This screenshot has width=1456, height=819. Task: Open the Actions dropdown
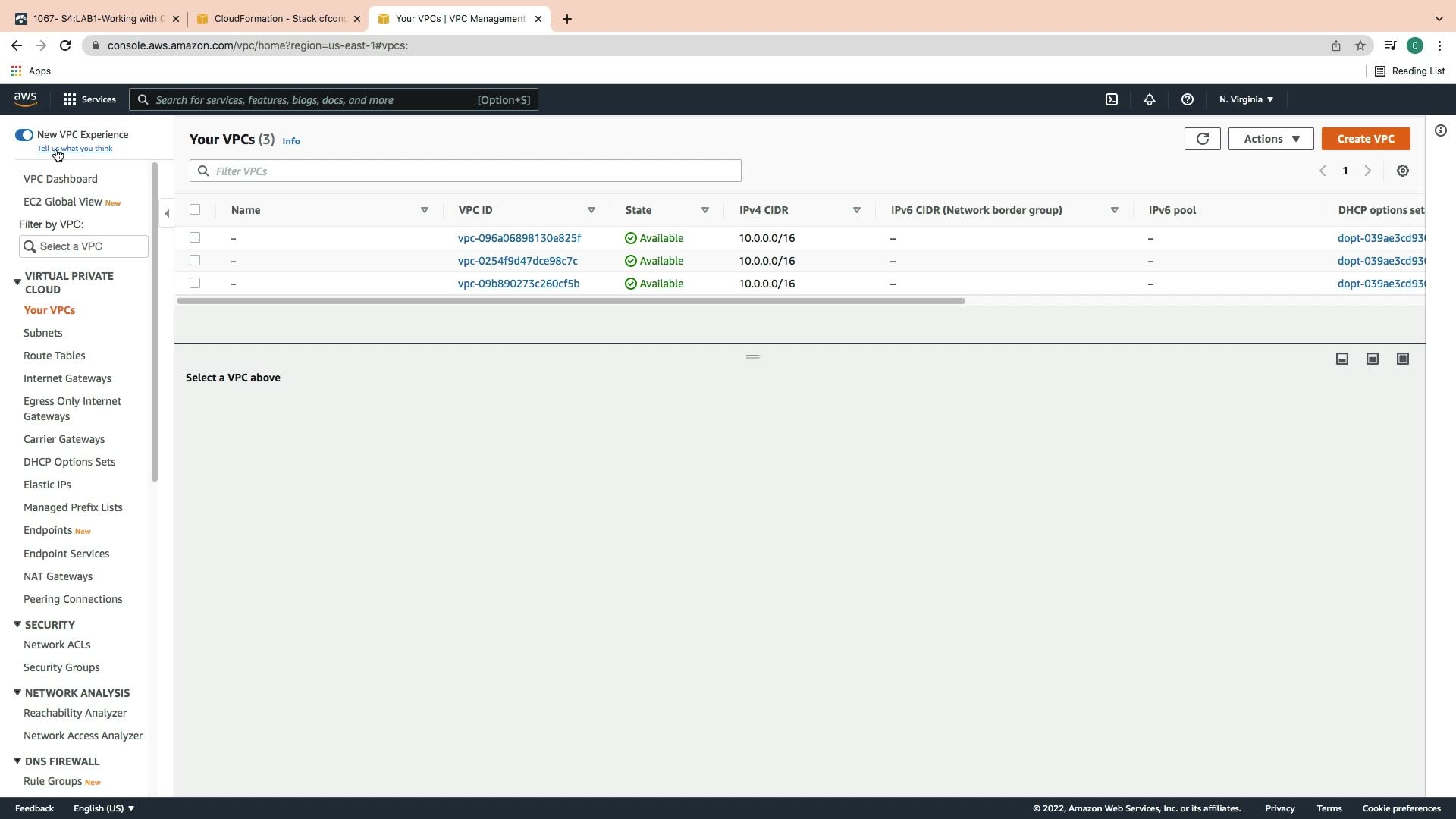coord(1271,139)
